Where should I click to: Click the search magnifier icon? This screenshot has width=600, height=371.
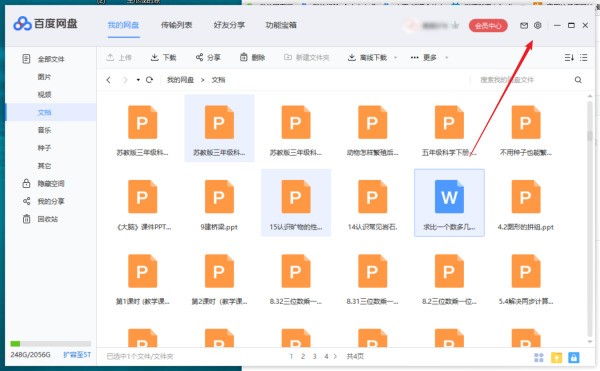(x=578, y=80)
